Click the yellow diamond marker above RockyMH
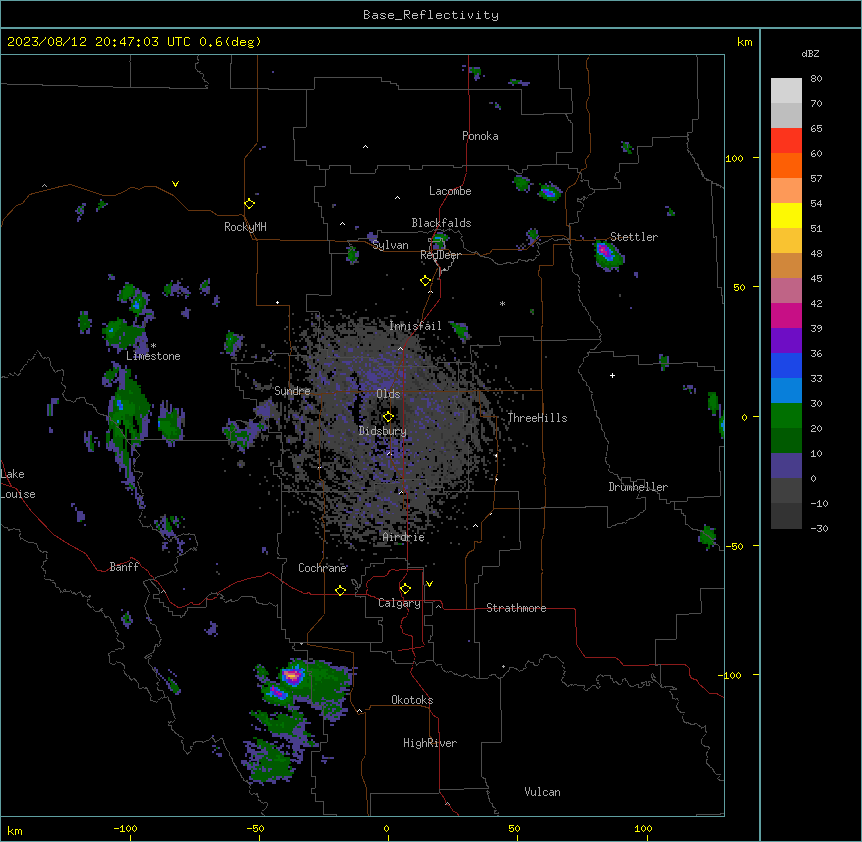The height and width of the screenshot is (842, 862). pyautogui.click(x=250, y=204)
